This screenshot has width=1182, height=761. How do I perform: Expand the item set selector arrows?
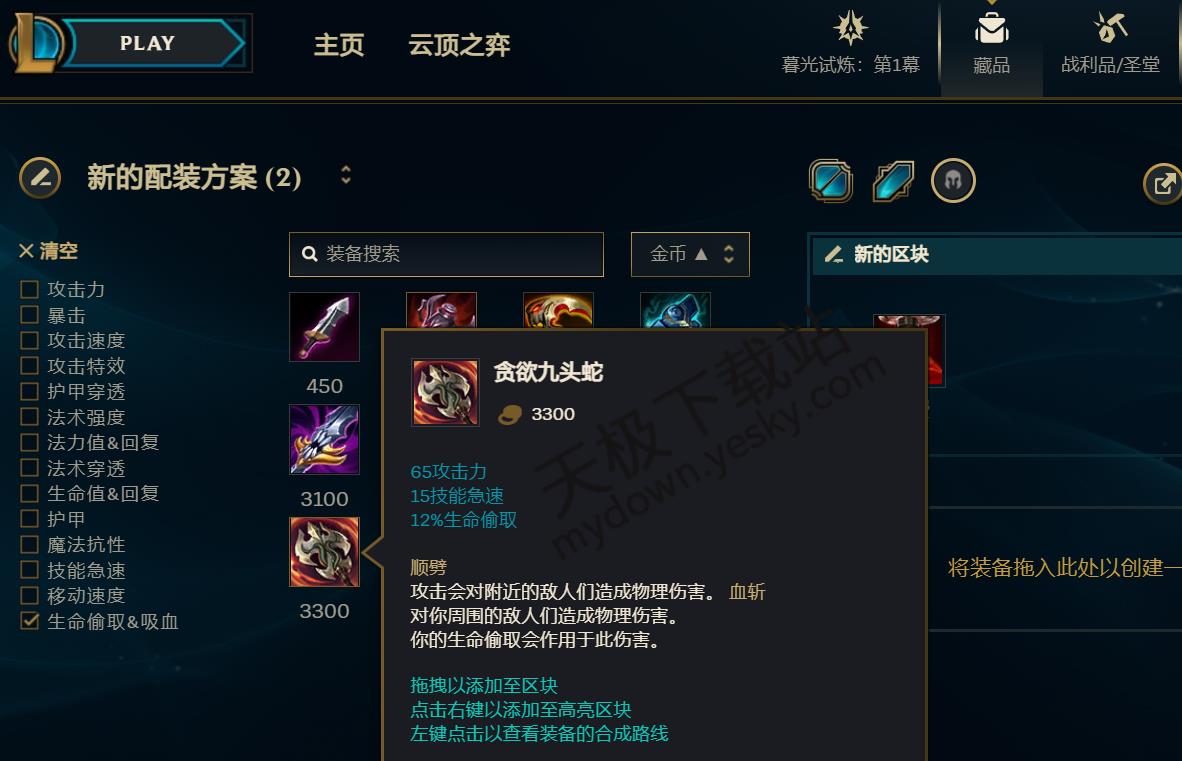(x=346, y=176)
